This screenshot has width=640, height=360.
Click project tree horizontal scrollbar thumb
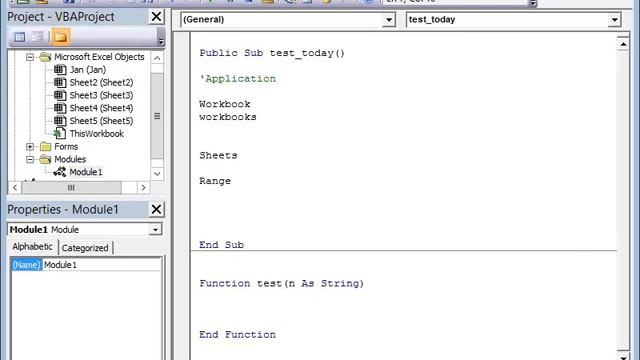click(x=71, y=188)
